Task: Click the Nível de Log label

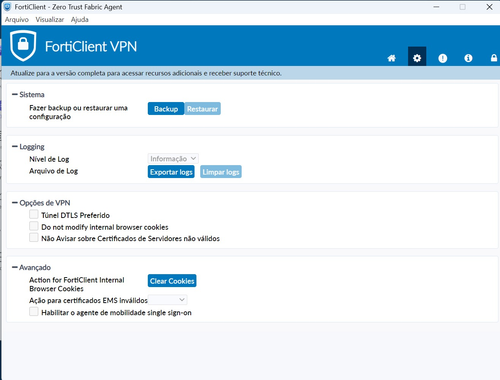Action: click(49, 159)
